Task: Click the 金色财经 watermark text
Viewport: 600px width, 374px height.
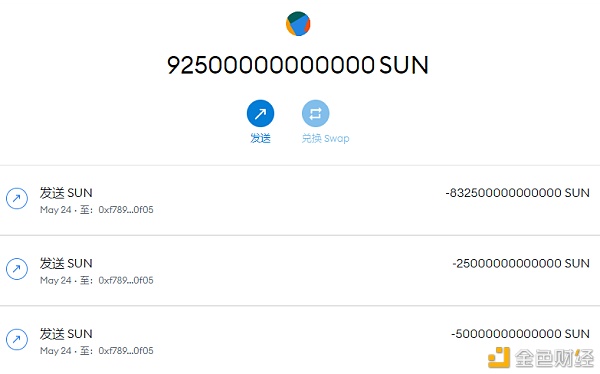Action: [554, 358]
